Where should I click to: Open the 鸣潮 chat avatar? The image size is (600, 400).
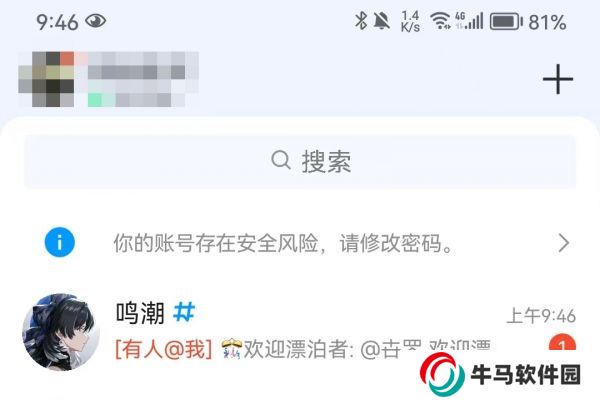(x=61, y=332)
